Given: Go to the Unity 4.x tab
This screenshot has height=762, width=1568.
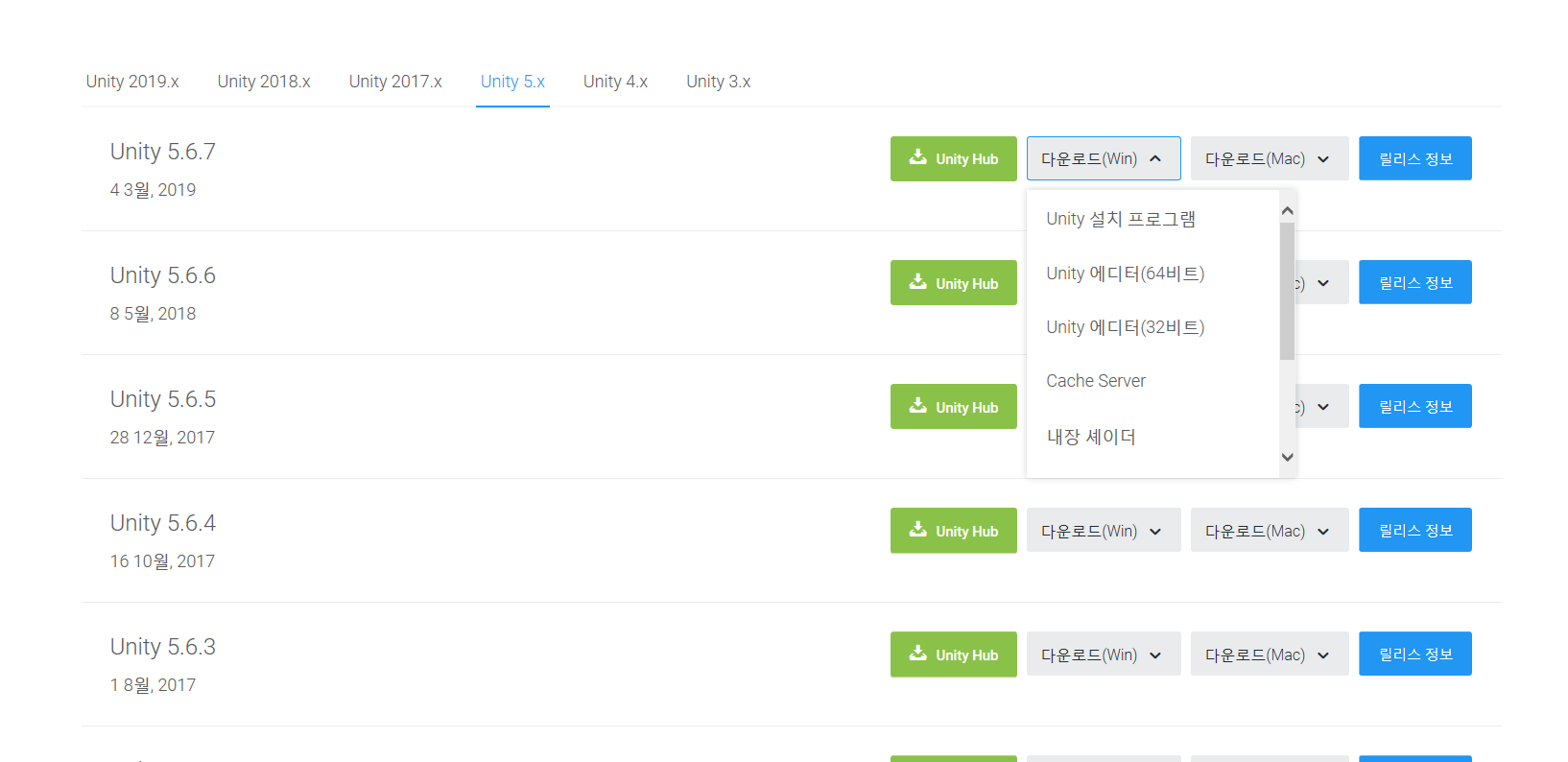Looking at the screenshot, I should click(615, 82).
